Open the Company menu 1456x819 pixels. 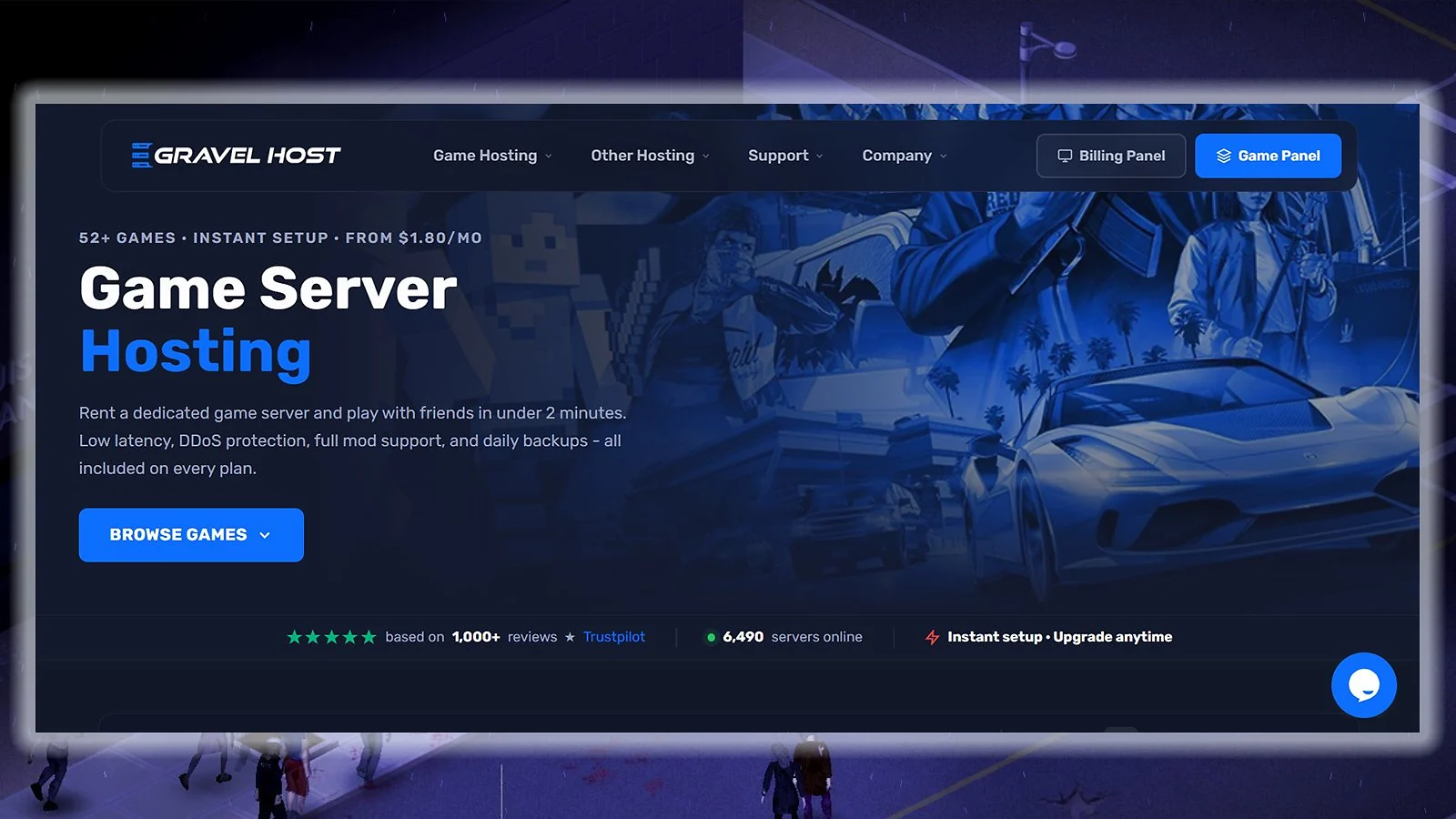(905, 156)
